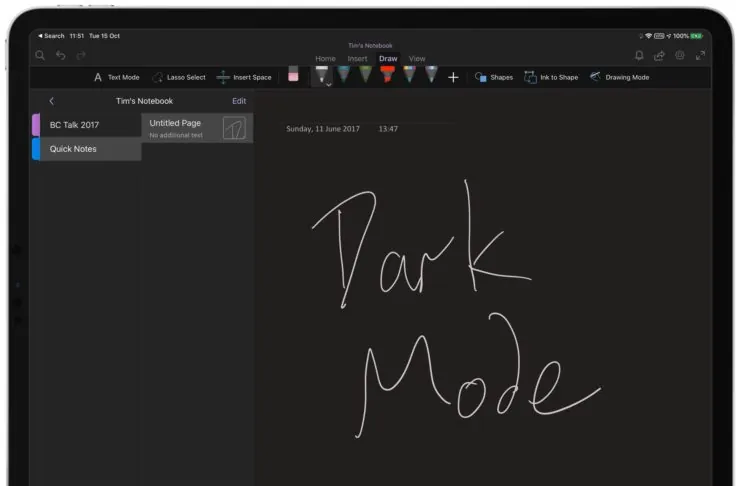This screenshot has width=741, height=486.
Task: Select the green pen
Action: [x=365, y=74]
